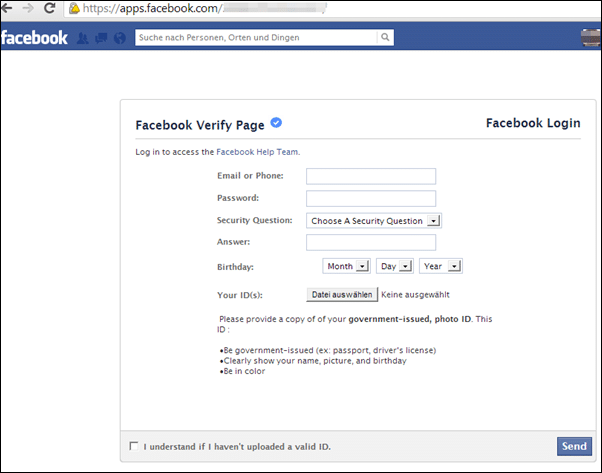602x473 pixels.
Task: Click the 'Be in color' bullet text
Action: pos(242,371)
